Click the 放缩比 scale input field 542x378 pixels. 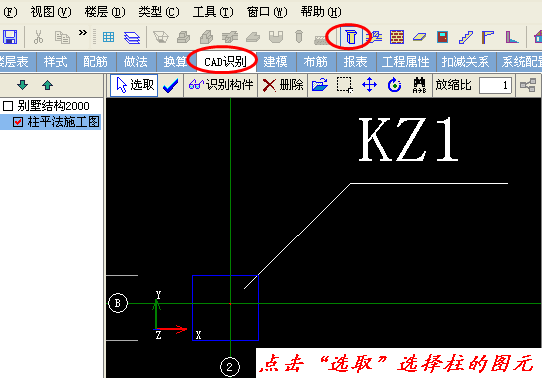495,85
